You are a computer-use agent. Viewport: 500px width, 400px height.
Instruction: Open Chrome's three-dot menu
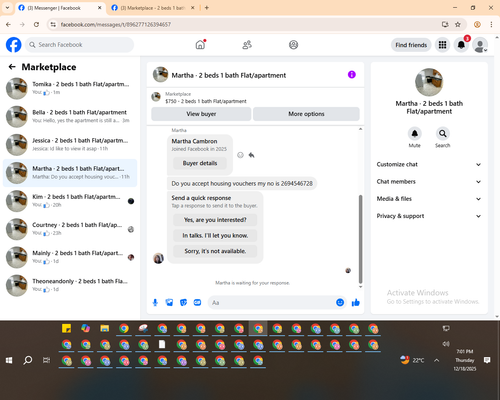[x=491, y=24]
